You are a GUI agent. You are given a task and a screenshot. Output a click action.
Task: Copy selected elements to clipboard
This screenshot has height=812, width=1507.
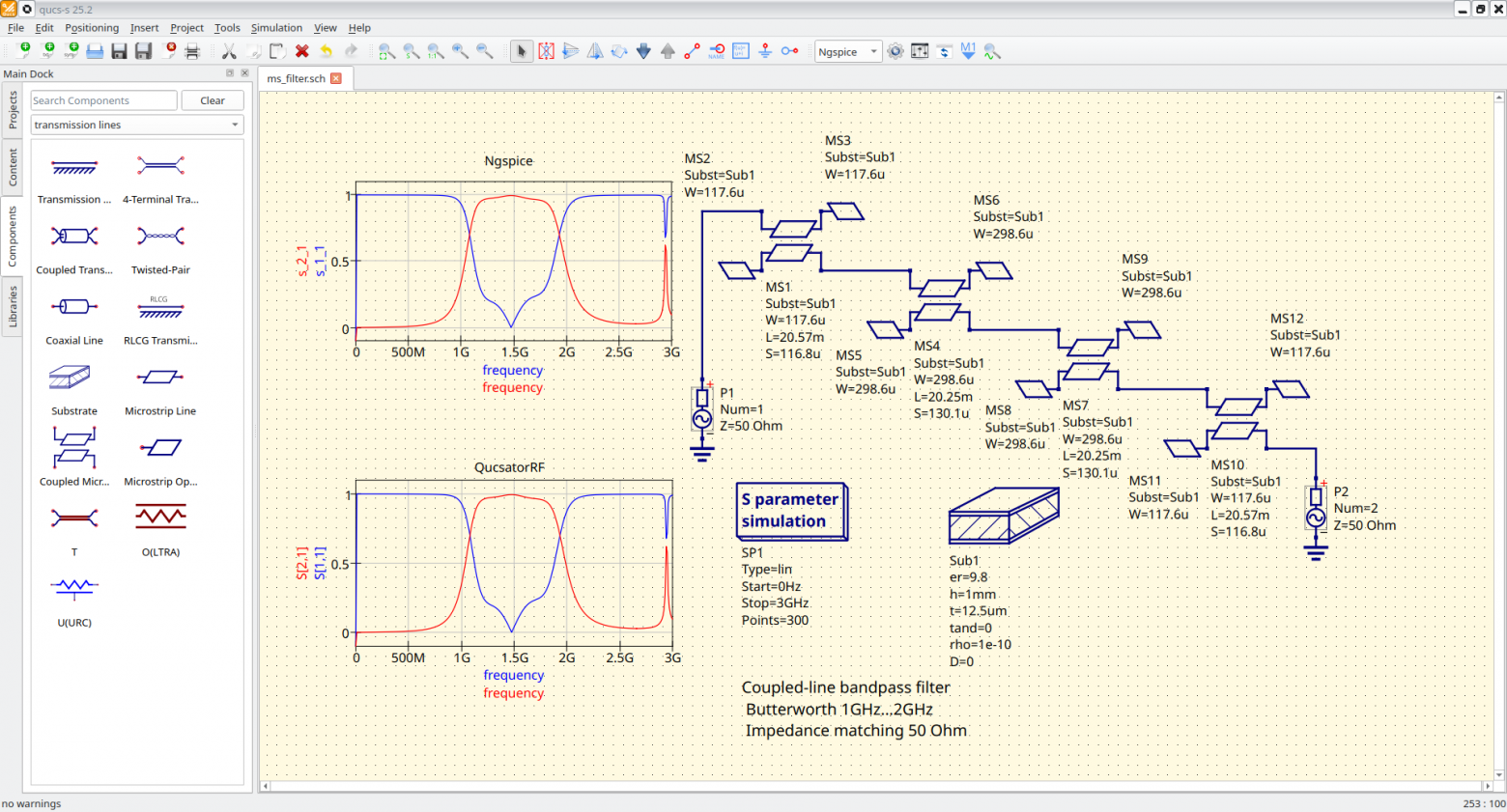coord(253,51)
